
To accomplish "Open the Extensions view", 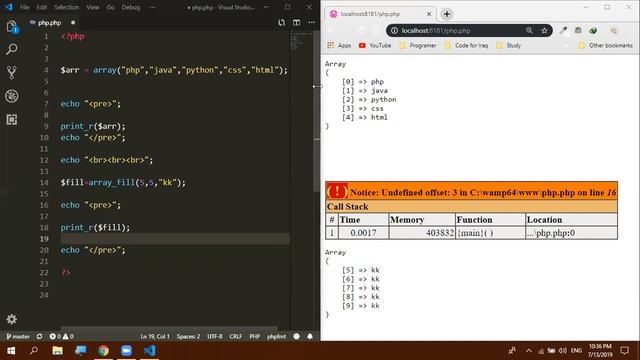I will coord(11,119).
